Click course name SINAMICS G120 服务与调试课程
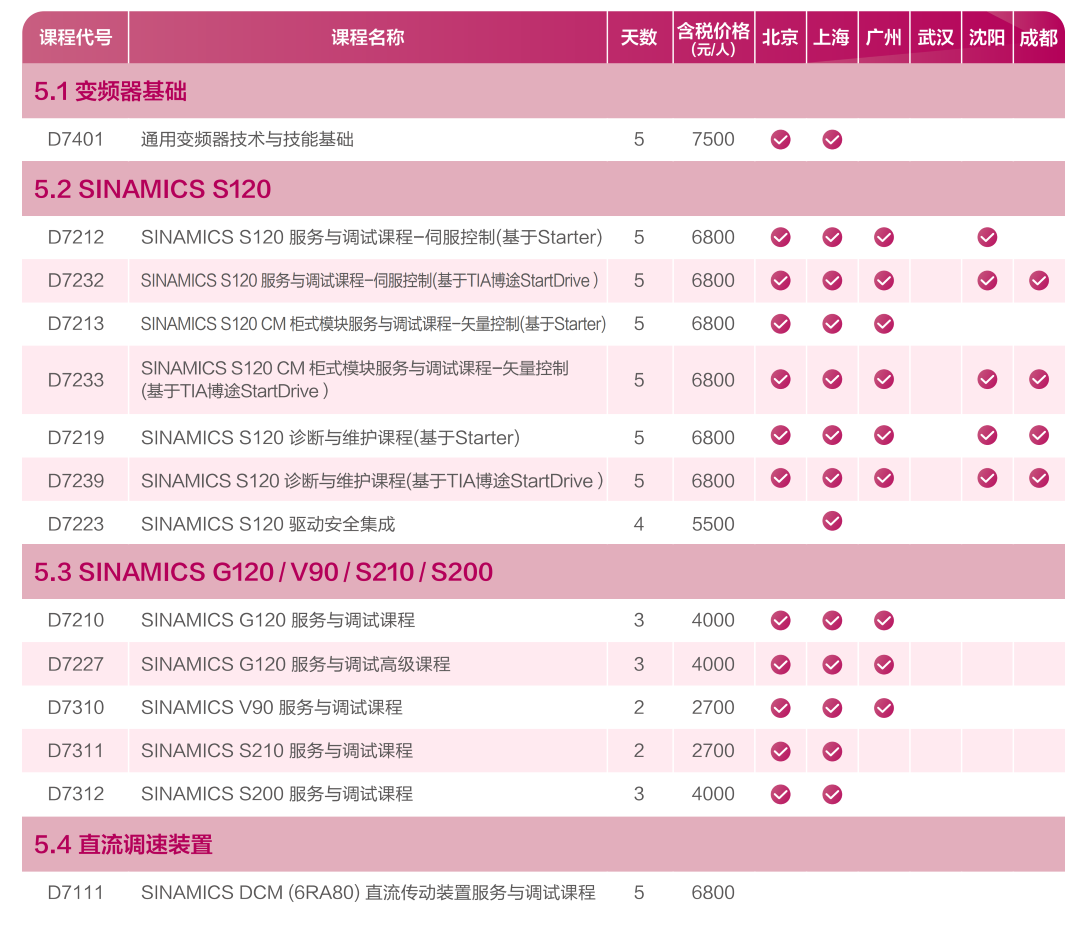This screenshot has width=1080, height=941. (x=278, y=621)
